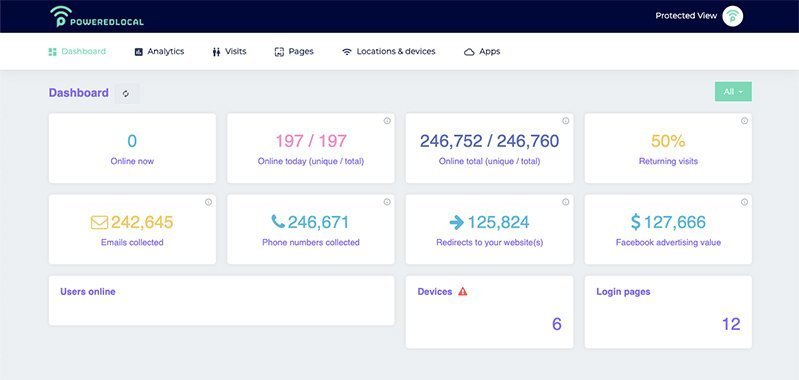Click the Phone numbers collected label
This screenshot has width=799, height=380.
(x=311, y=242)
